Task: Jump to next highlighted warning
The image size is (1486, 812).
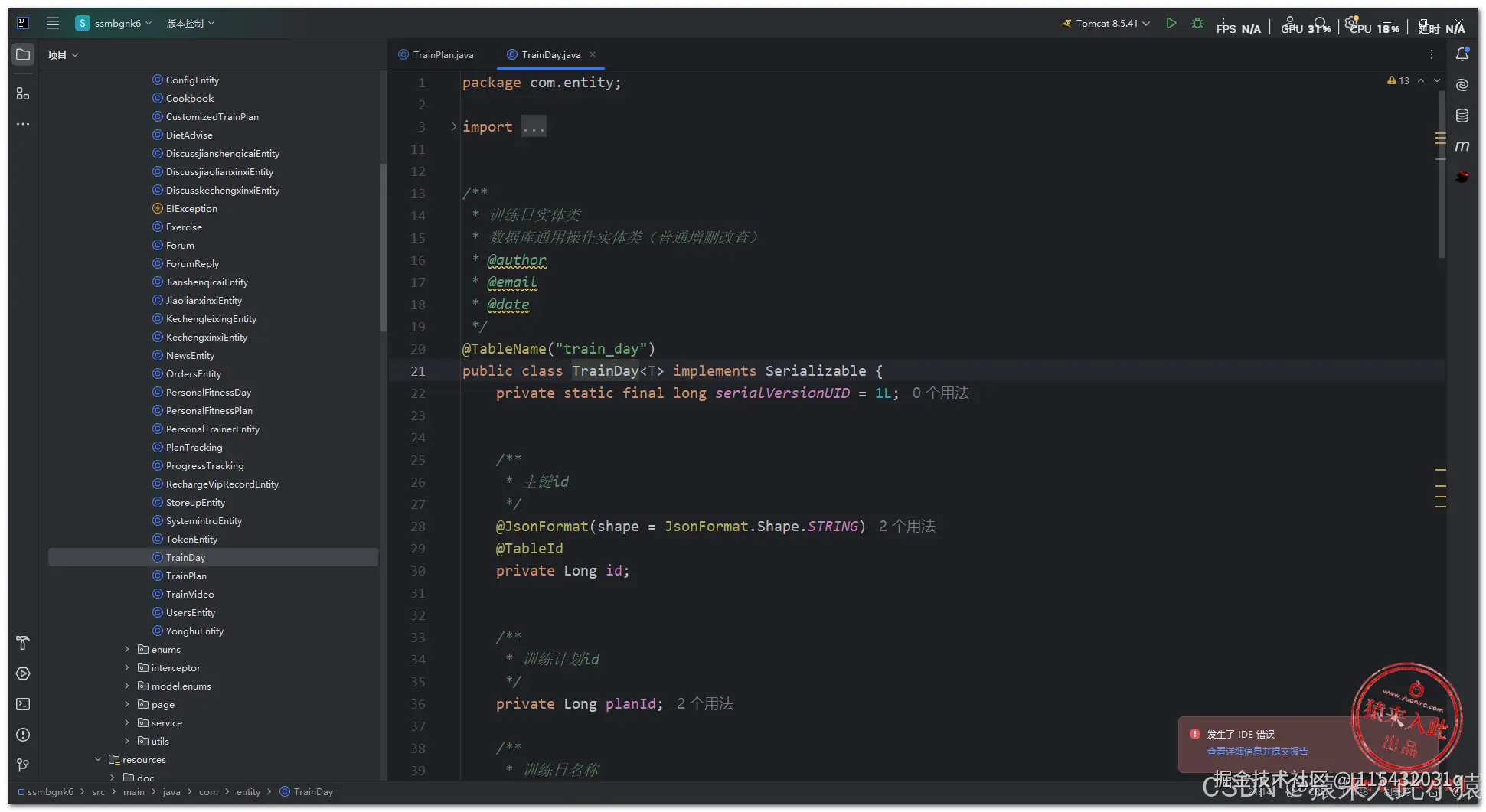Action: (x=1437, y=80)
